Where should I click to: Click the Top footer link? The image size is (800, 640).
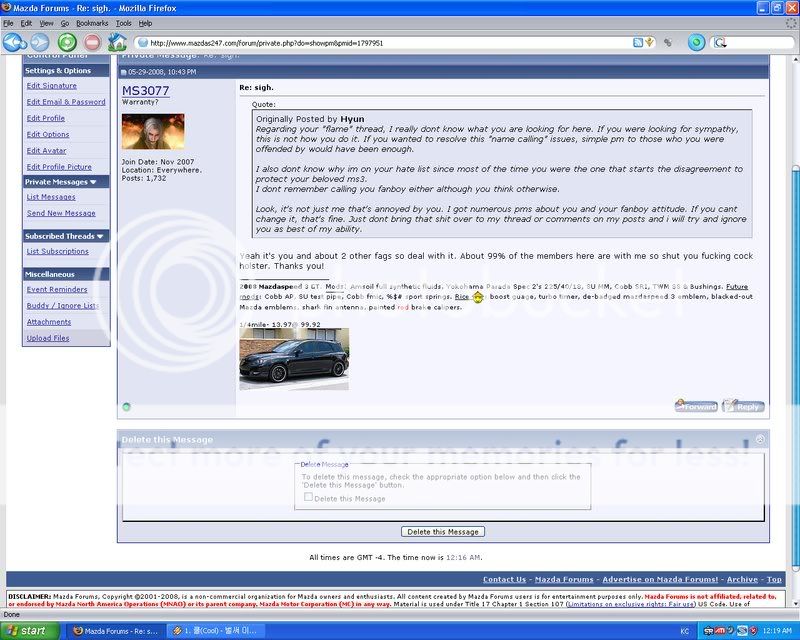coord(774,579)
